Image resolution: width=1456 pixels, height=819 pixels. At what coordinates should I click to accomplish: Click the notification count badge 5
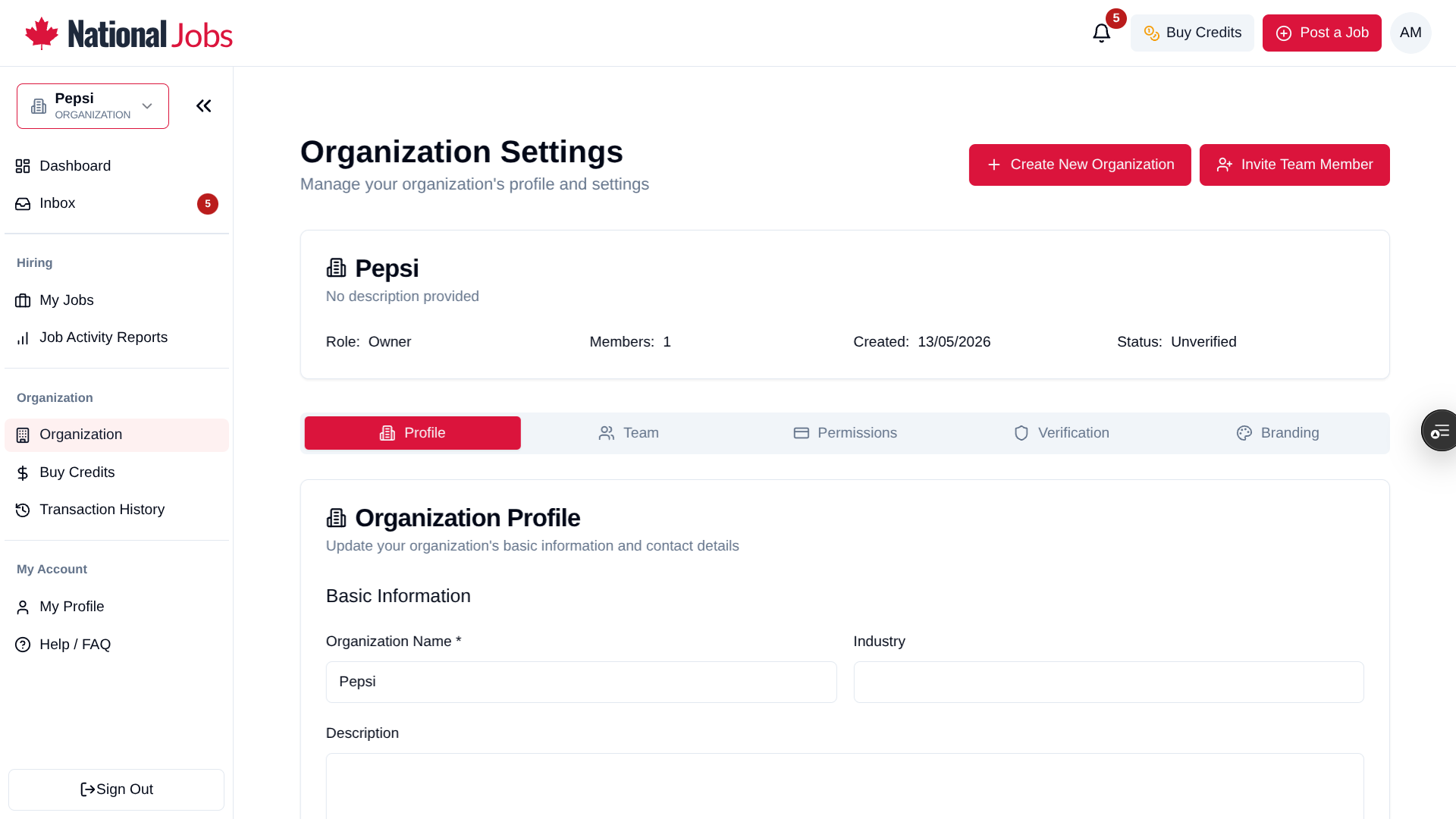coord(1116,18)
